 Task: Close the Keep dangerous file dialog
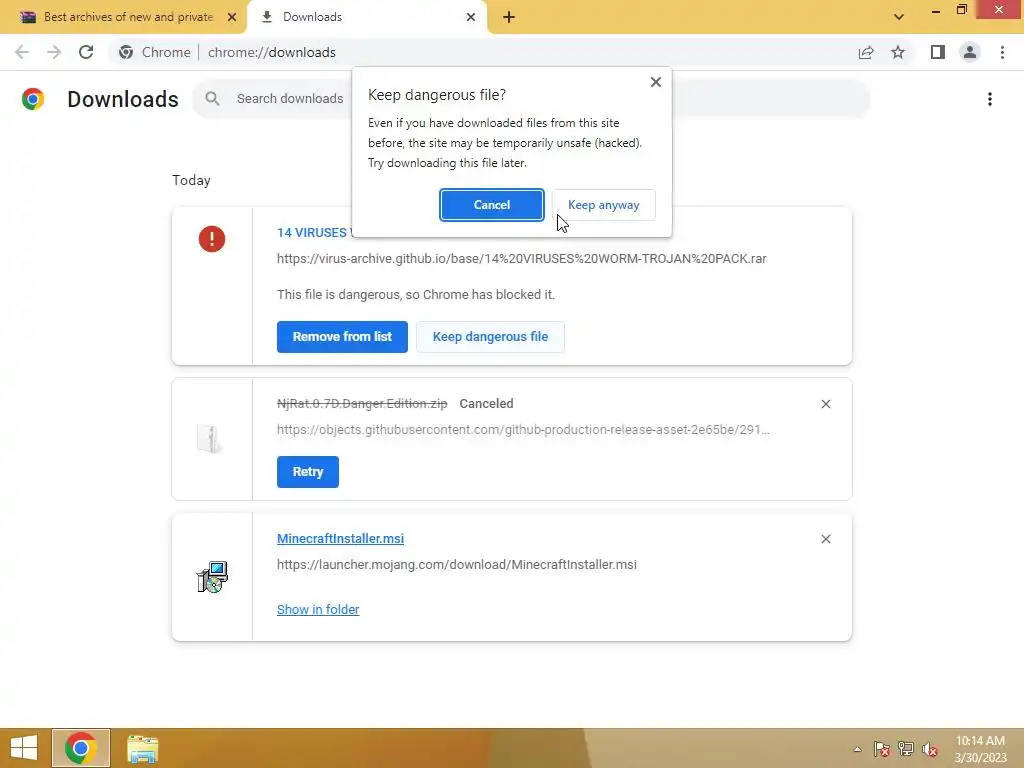656,82
